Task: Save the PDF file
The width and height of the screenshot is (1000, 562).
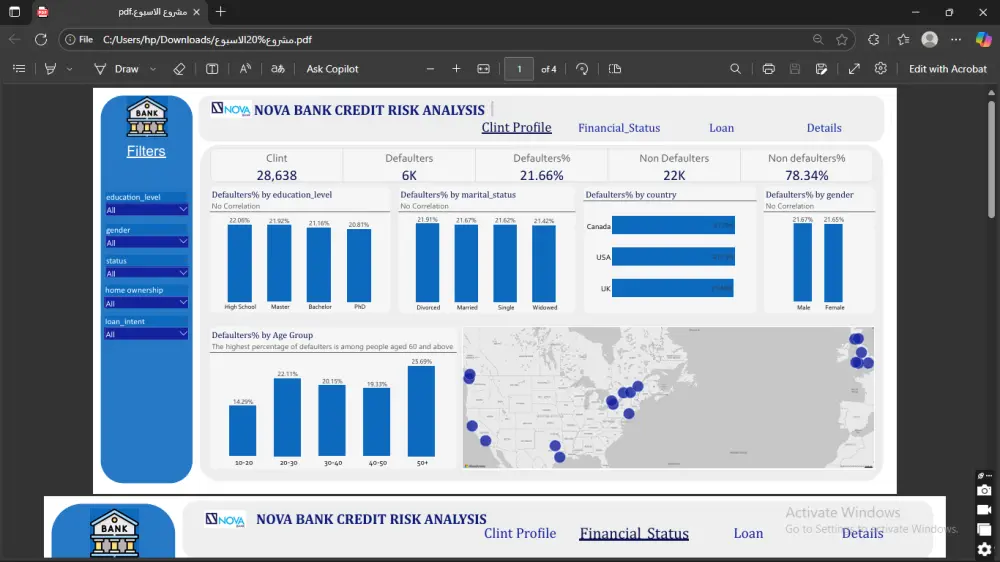Action: [795, 69]
